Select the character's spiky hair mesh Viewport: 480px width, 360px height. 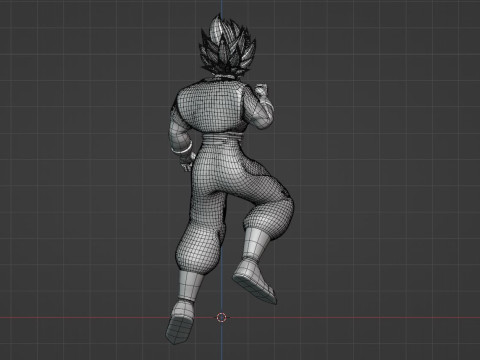[228, 46]
